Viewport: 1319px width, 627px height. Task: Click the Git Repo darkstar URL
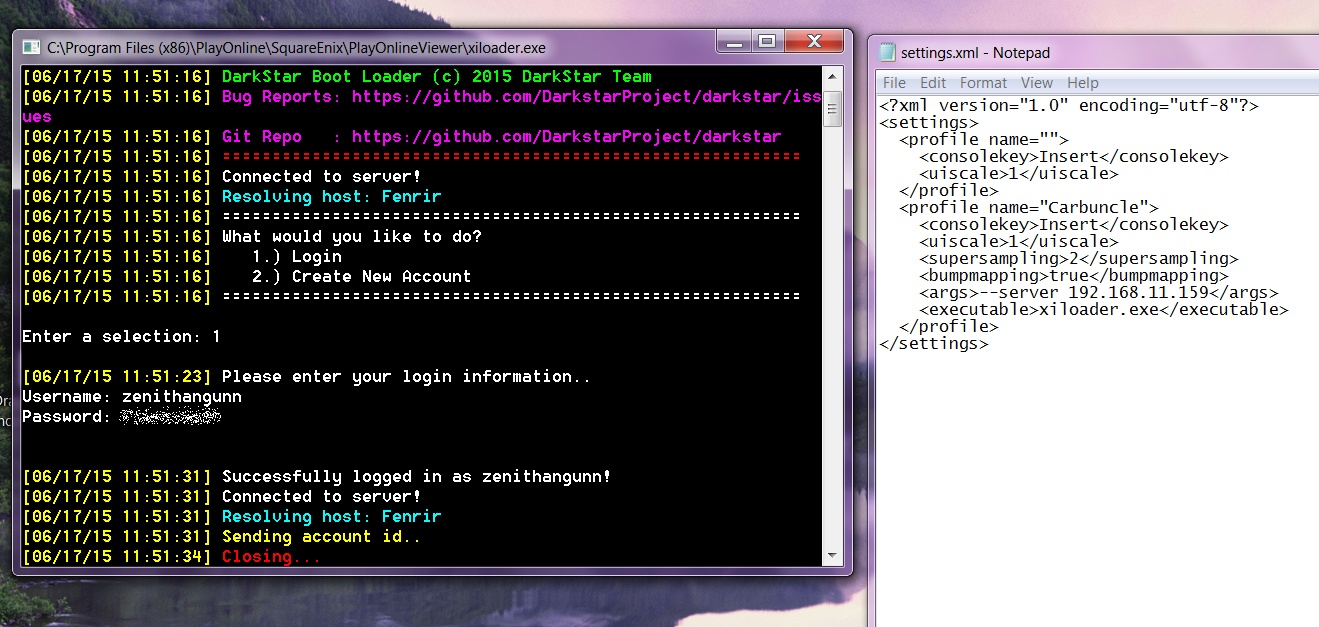click(x=566, y=137)
